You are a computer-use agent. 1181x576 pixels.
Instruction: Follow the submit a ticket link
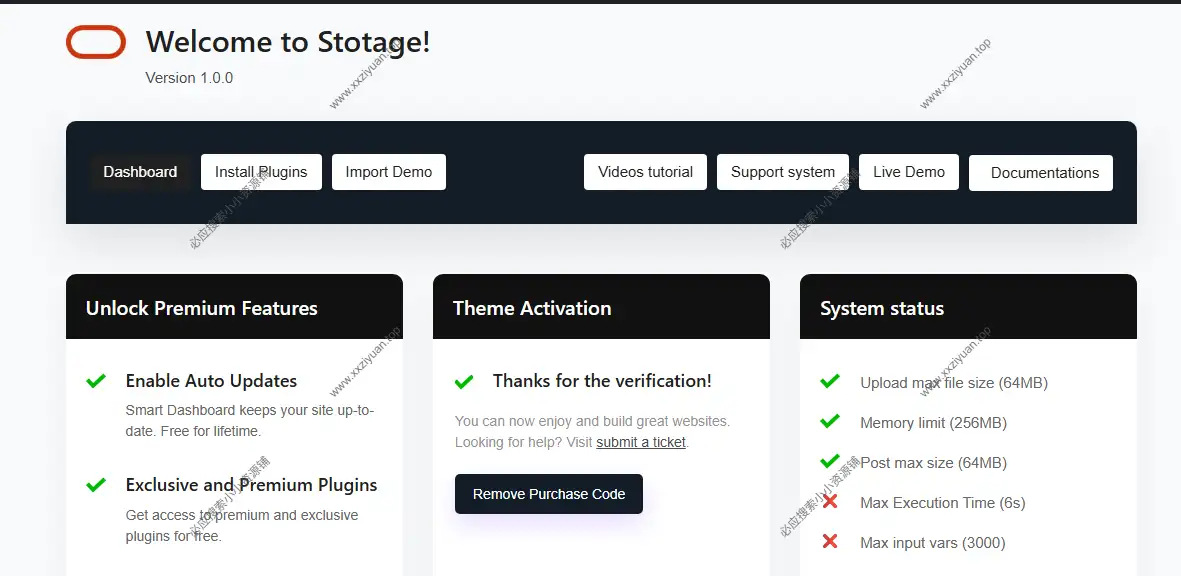tap(641, 442)
